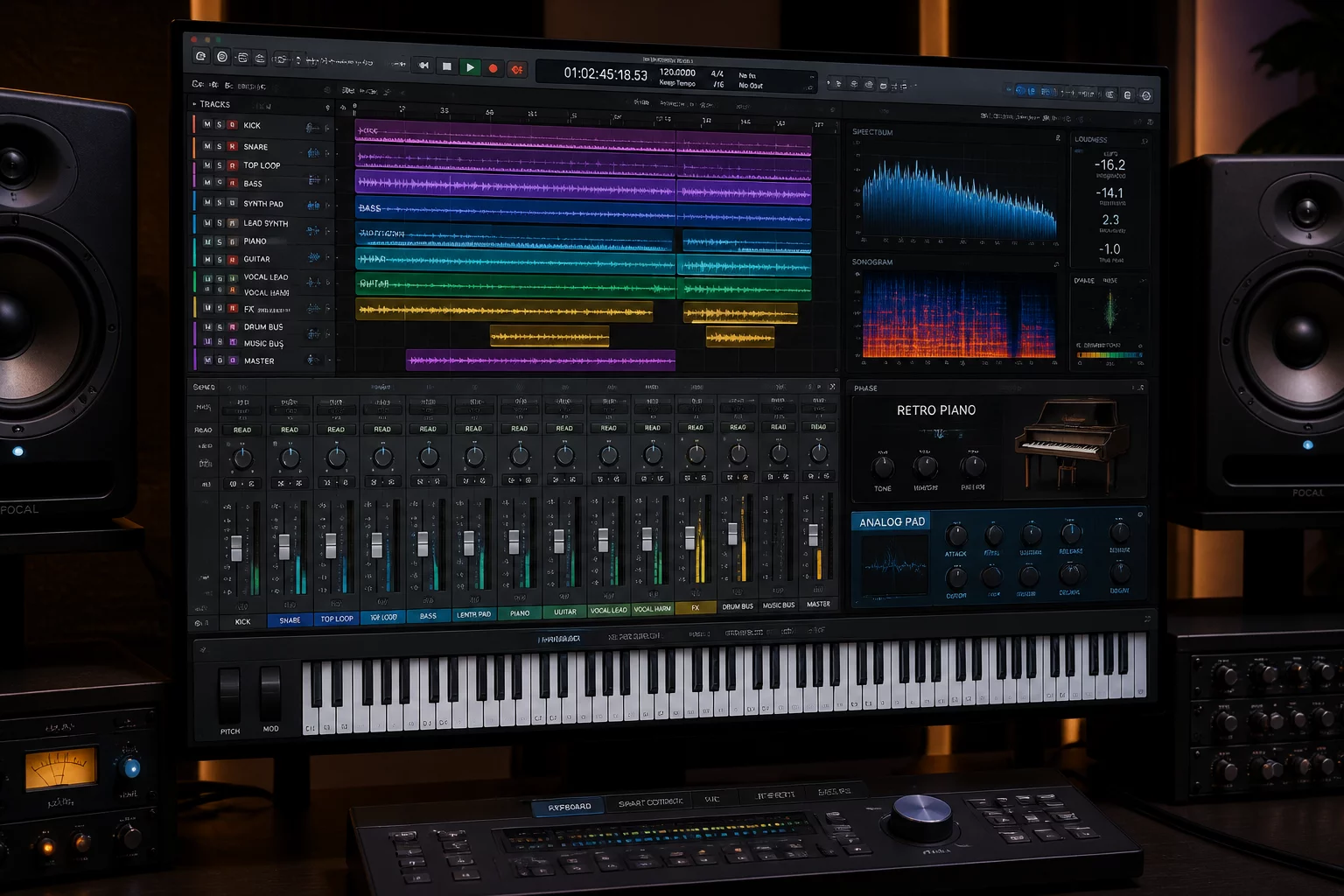Open the BASS channel READ automation dropdown
The height and width of the screenshot is (896, 1344).
tap(428, 429)
